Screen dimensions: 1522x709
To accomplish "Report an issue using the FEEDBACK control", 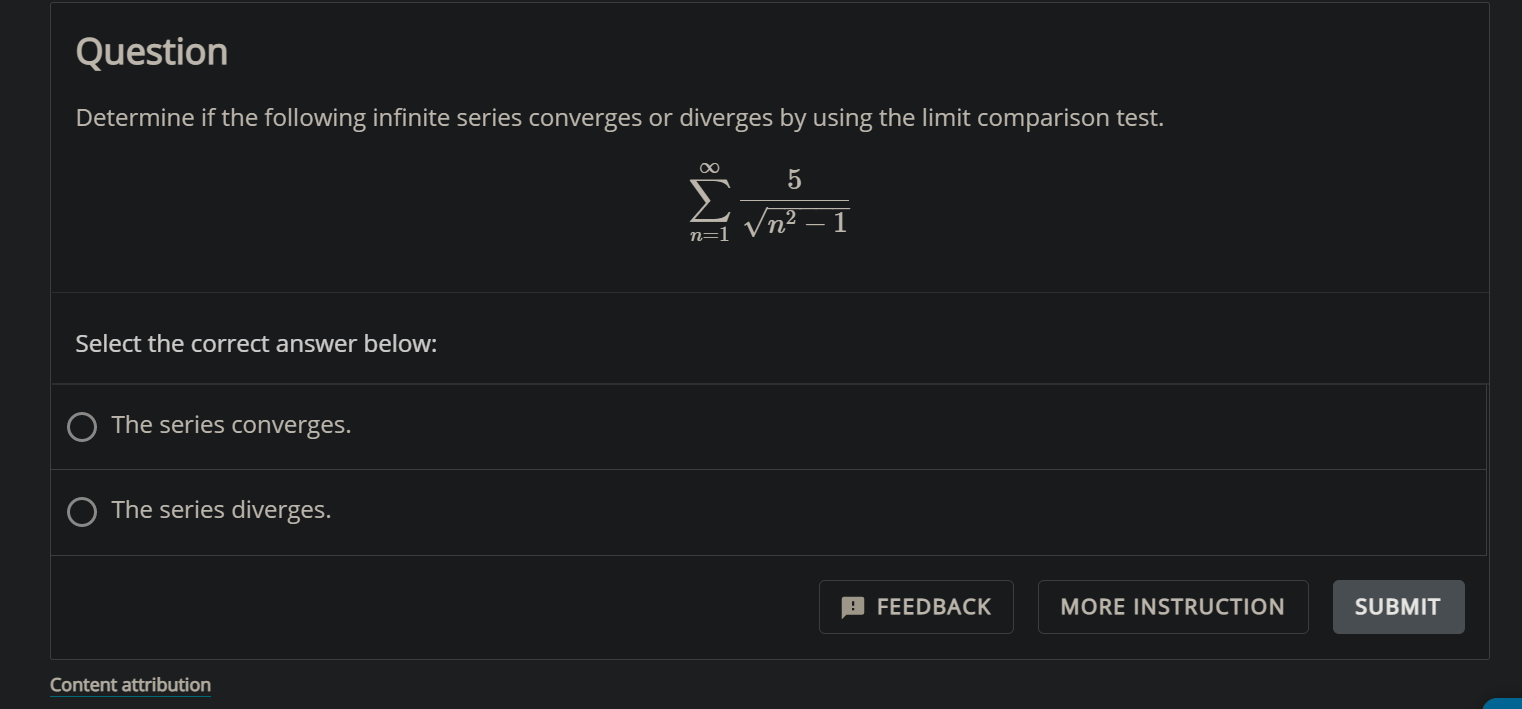I will (916, 607).
